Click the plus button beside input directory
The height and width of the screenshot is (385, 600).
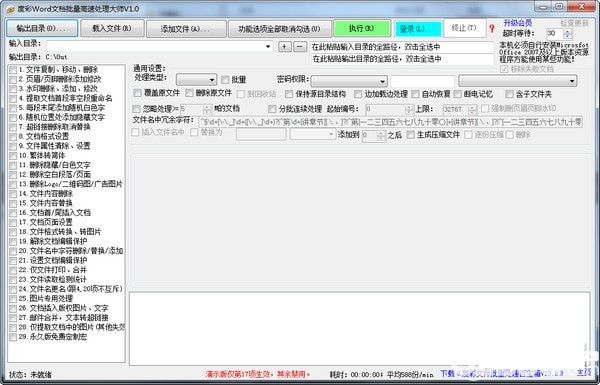tap(284, 47)
